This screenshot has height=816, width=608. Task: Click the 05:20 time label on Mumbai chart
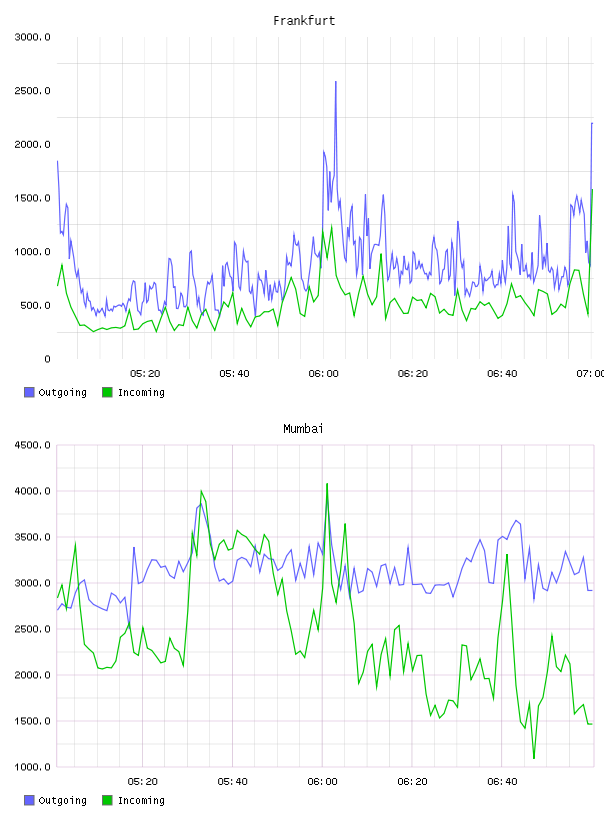click(143, 782)
